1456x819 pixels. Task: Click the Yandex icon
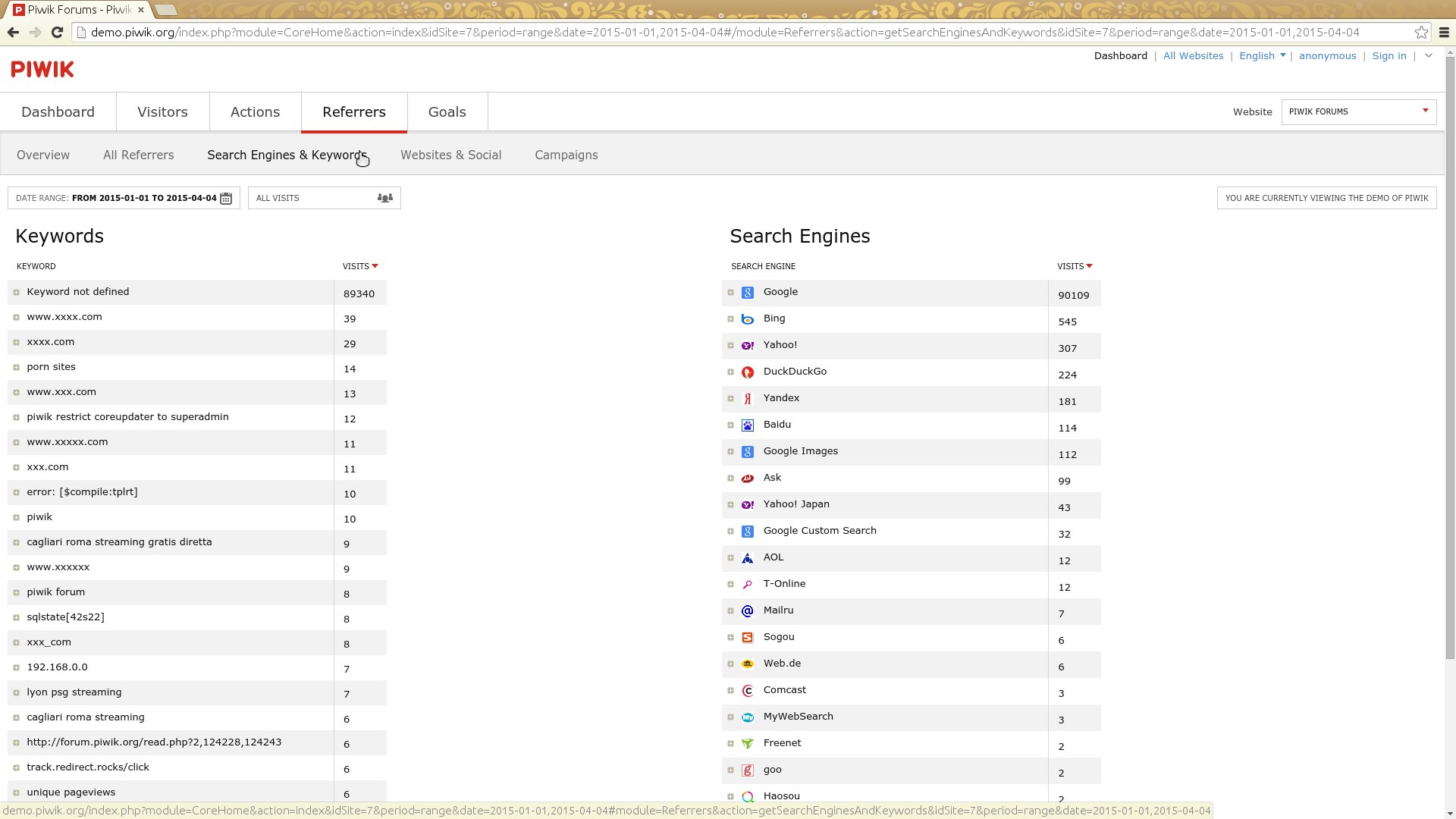pos(747,399)
